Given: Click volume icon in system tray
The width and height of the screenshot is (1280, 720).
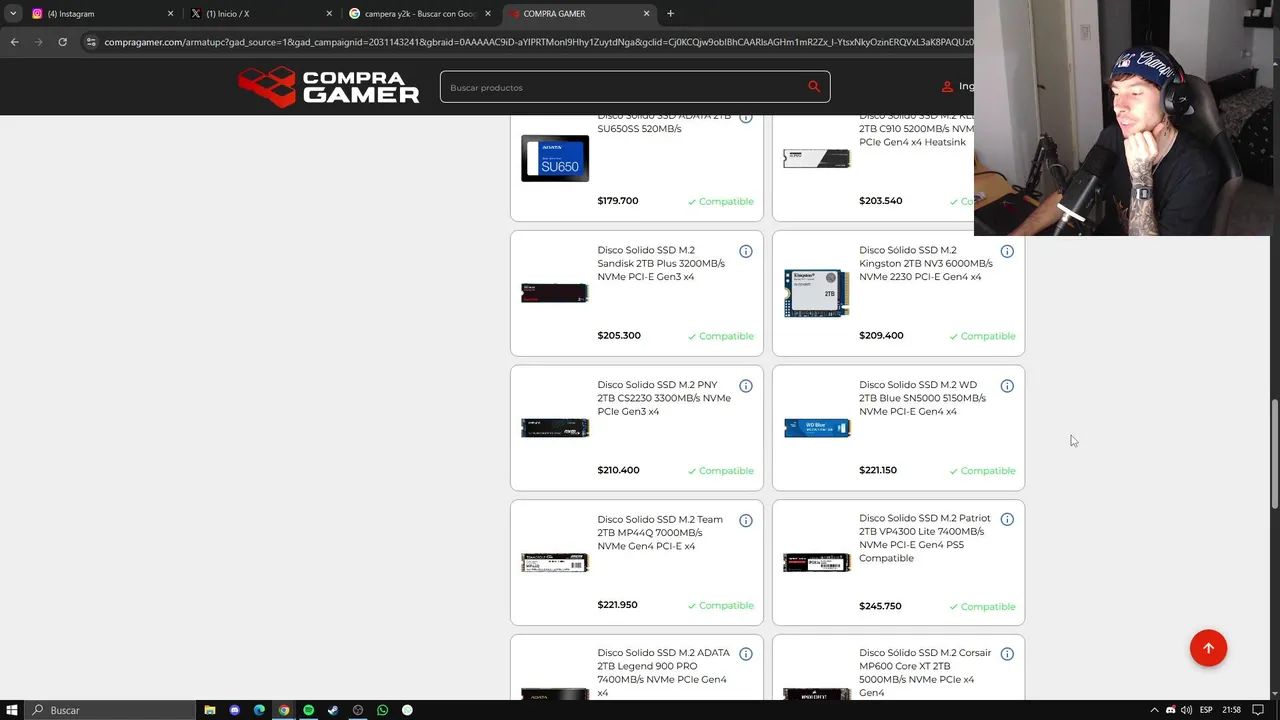Looking at the screenshot, I should (1187, 710).
